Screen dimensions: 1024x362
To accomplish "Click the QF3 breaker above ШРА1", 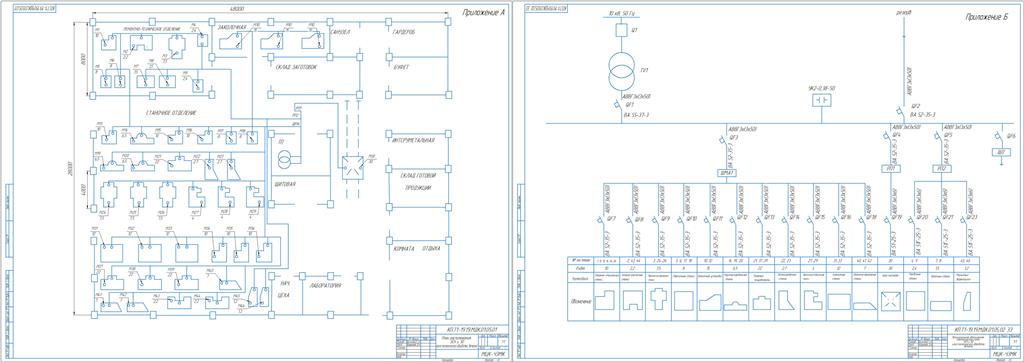I will 724,141.
